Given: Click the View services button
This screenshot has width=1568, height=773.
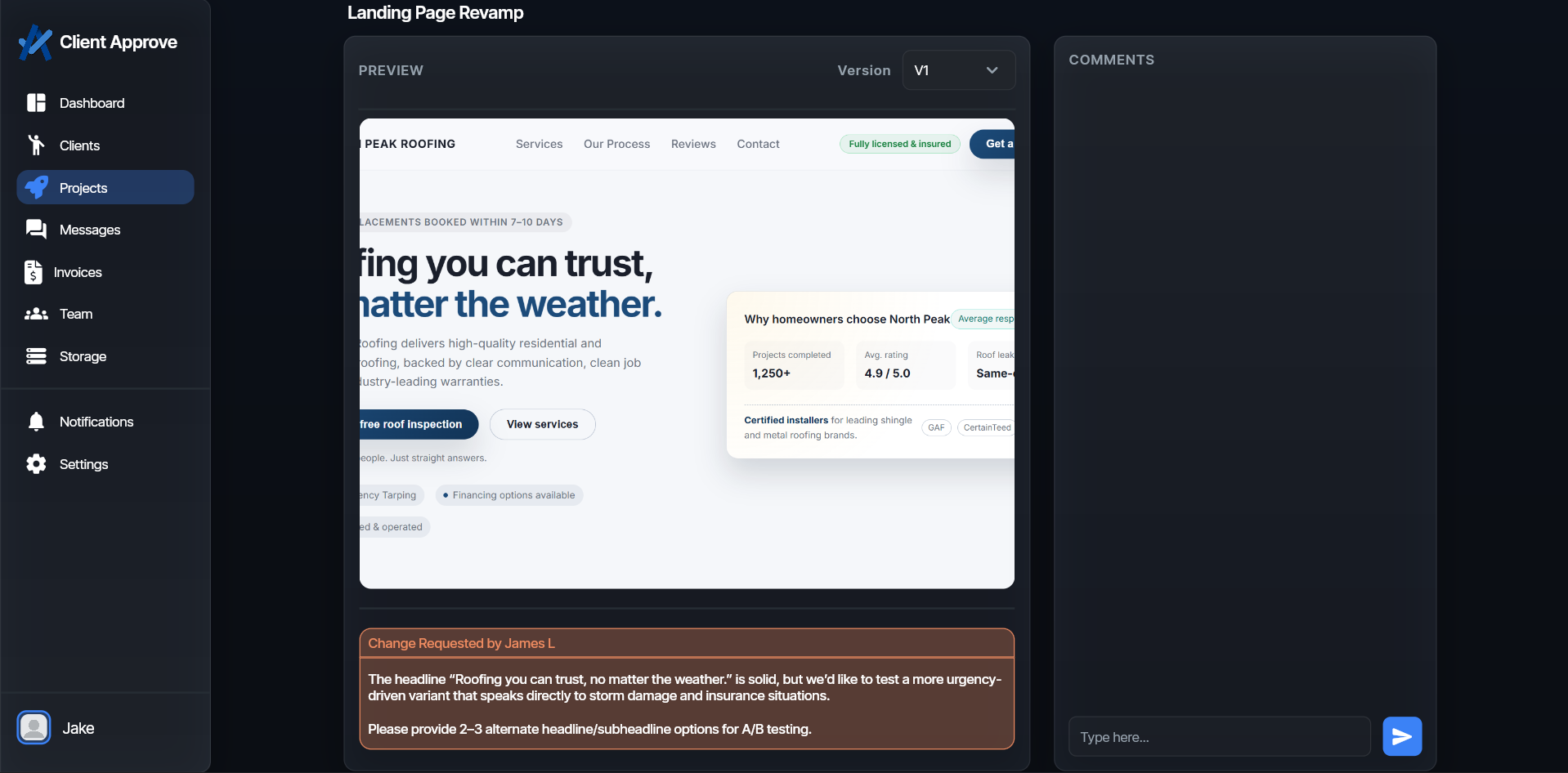Looking at the screenshot, I should [542, 424].
